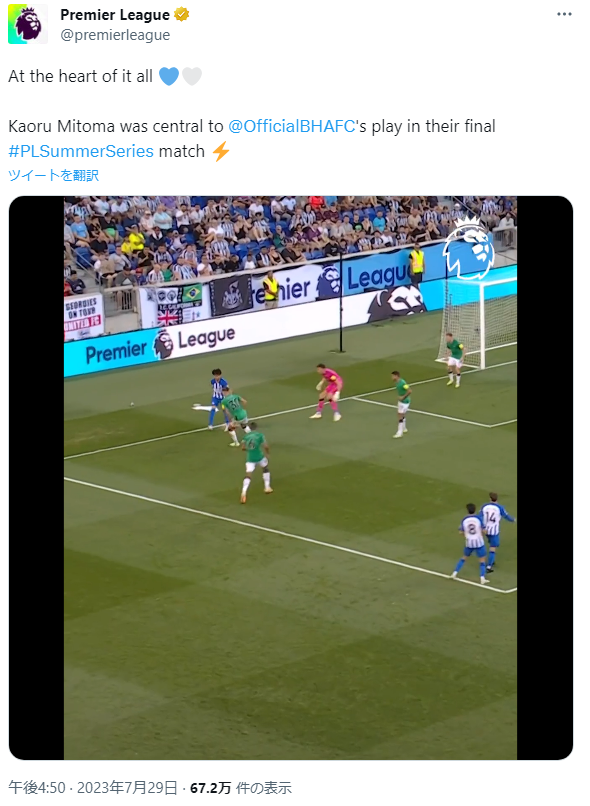This screenshot has width=590, height=806.
Task: Open the @OfficialBHAFC mention
Action: tap(291, 126)
